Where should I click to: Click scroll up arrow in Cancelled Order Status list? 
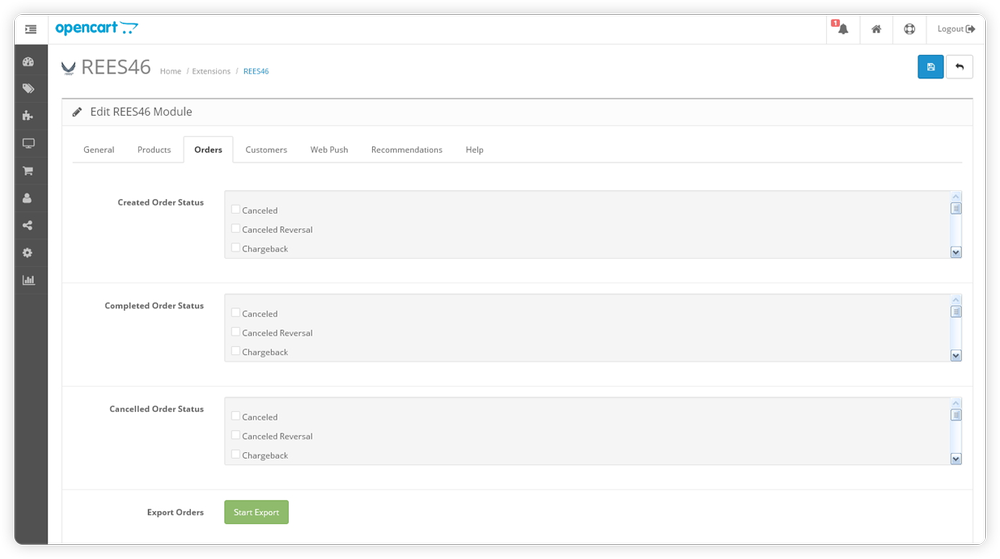point(955,403)
